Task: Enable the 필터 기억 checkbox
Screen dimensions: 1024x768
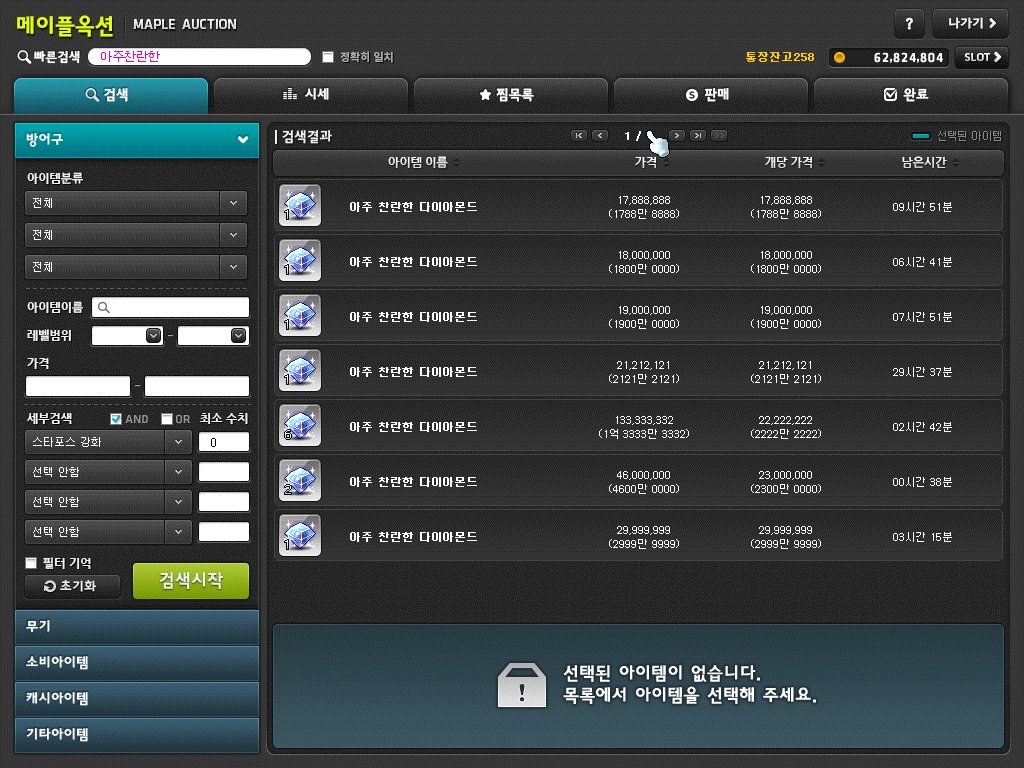Action: pos(31,563)
